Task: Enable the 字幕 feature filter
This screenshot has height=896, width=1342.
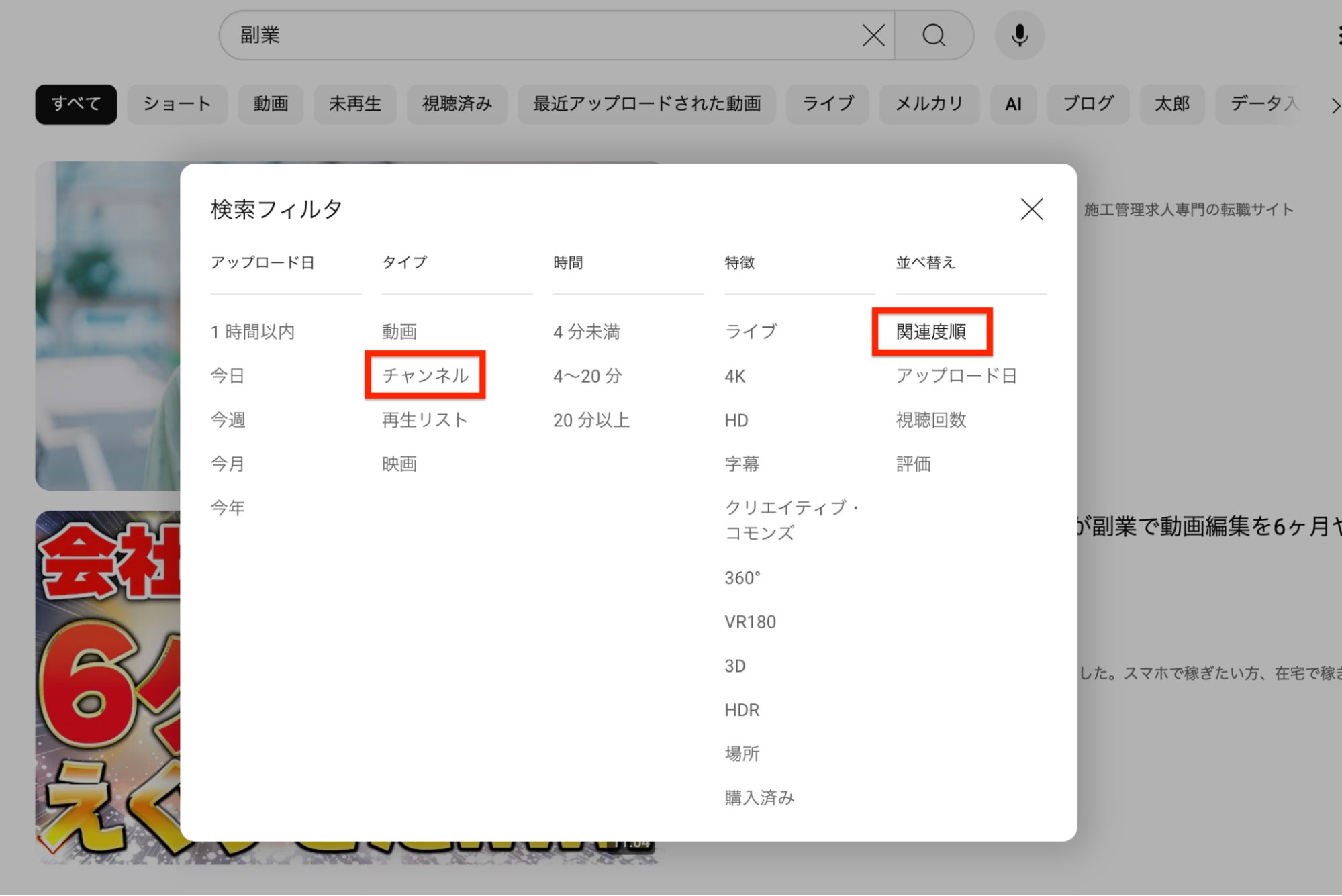Action: [742, 464]
